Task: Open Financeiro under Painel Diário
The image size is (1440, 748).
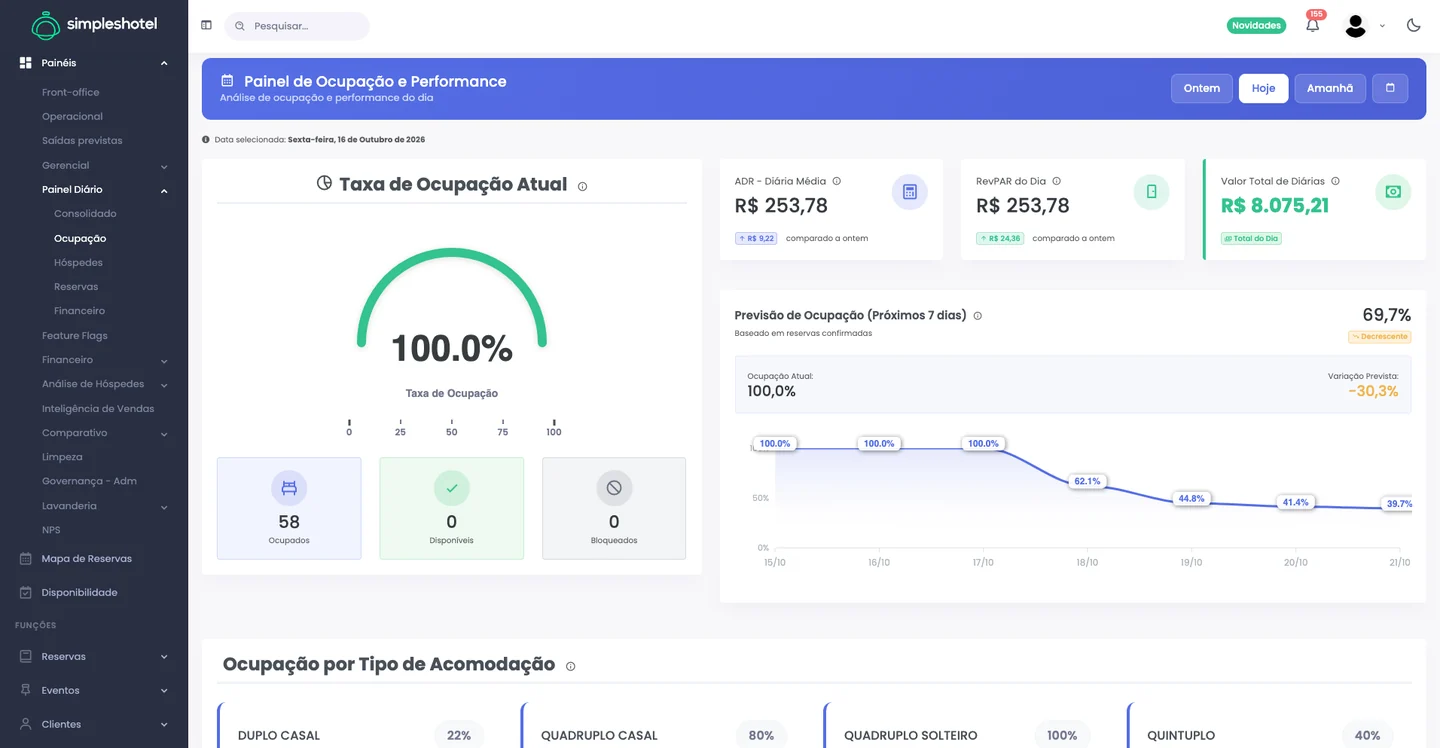Action: (x=79, y=311)
